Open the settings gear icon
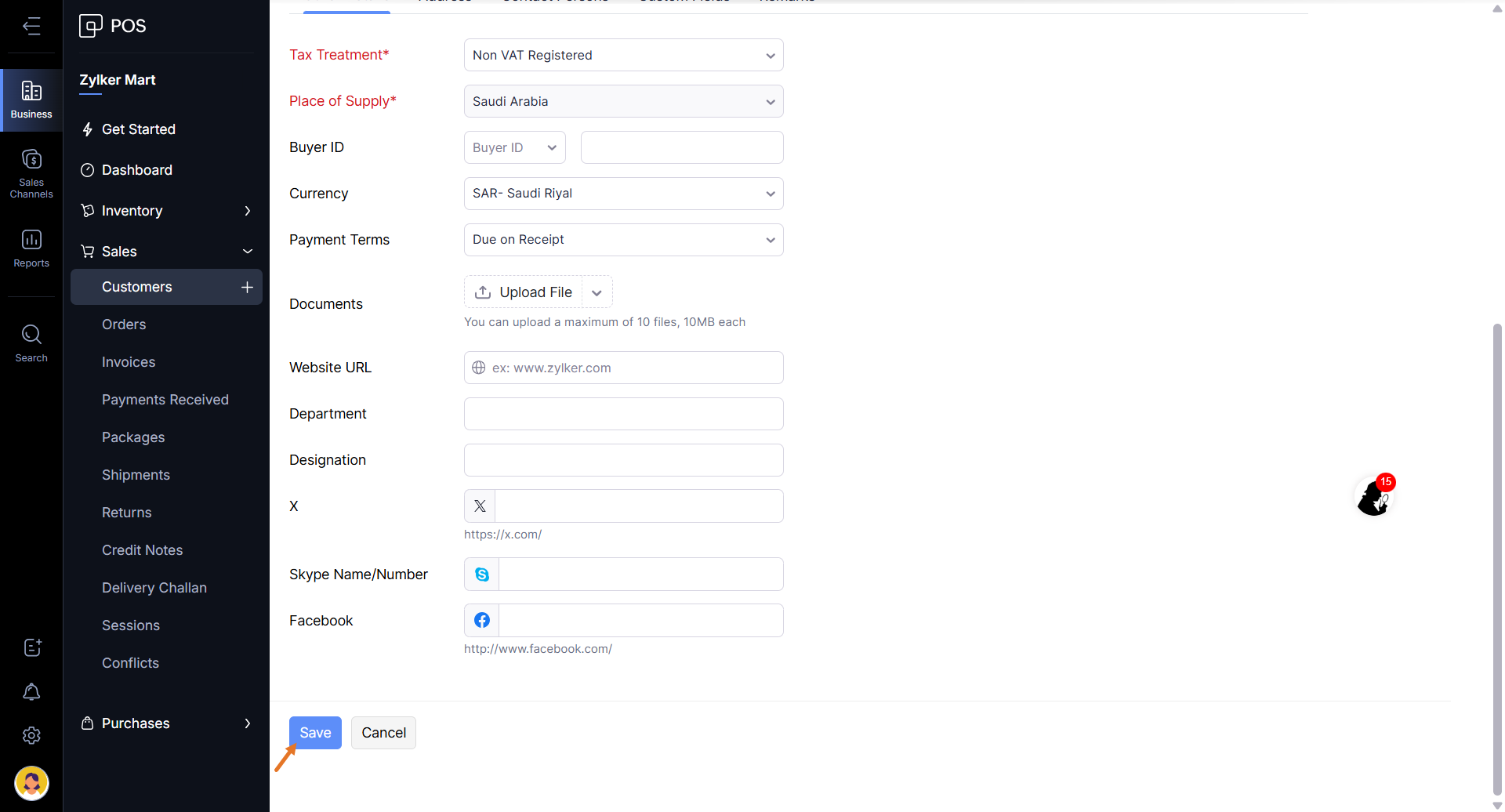1505x812 pixels. click(31, 735)
